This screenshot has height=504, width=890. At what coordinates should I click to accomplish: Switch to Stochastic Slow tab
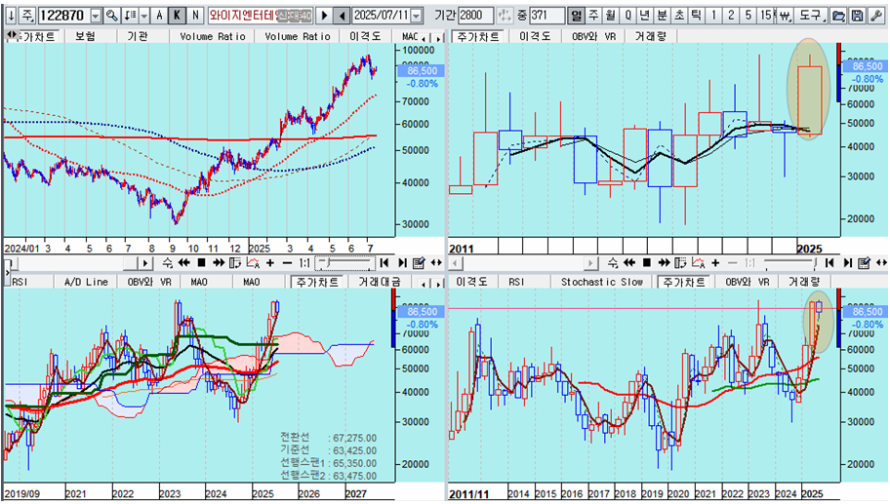[x=603, y=282]
